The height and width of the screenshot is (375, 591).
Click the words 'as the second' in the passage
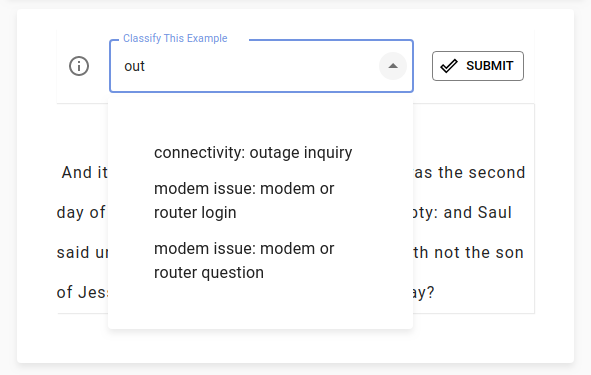pyautogui.click(x=469, y=173)
